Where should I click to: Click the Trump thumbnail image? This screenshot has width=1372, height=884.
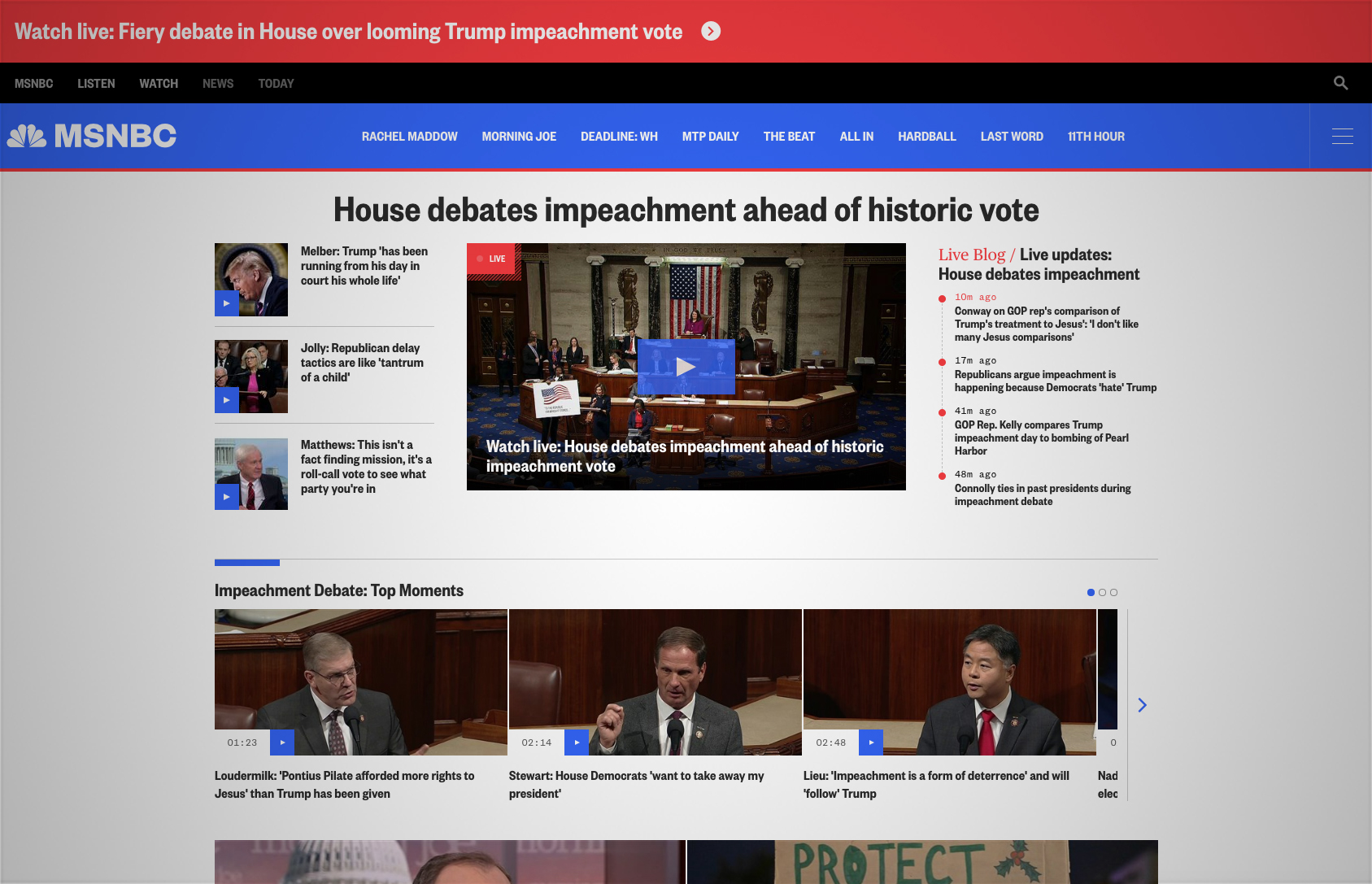(251, 280)
